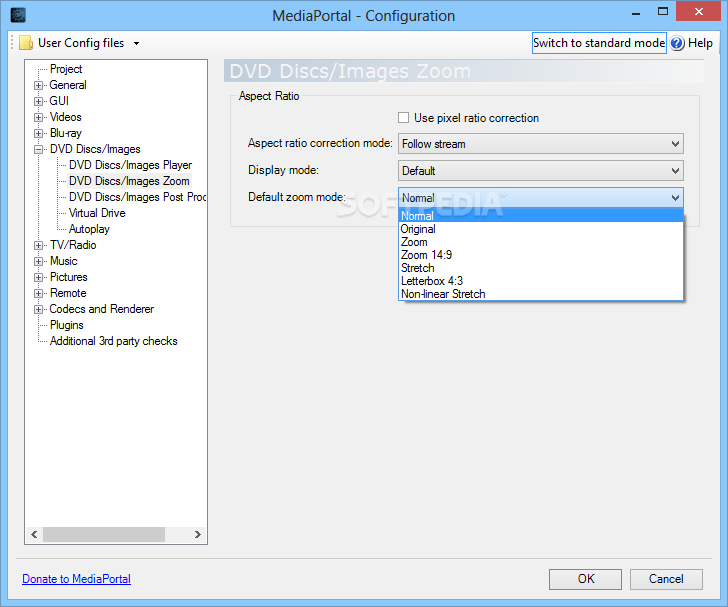Expand the General tree node
Image resolution: width=728 pixels, height=607 pixels.
point(39,85)
